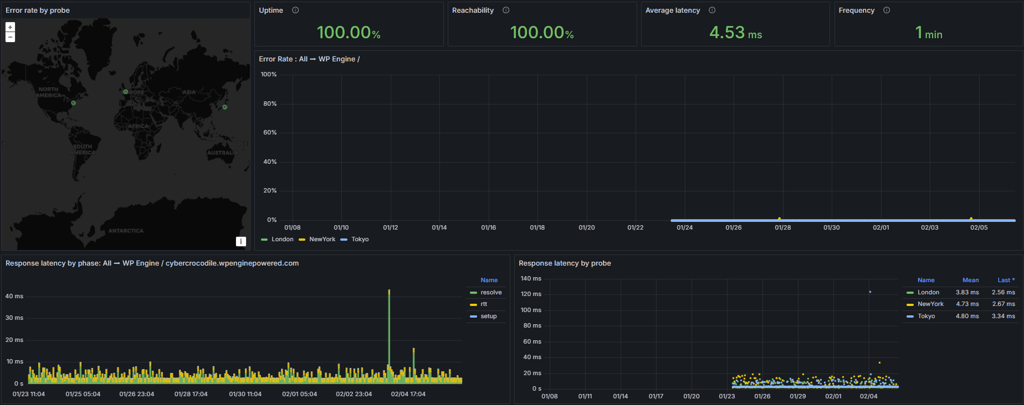Open the Error Rate WP Engine panel title
The height and width of the screenshot is (405, 1024).
coord(309,59)
